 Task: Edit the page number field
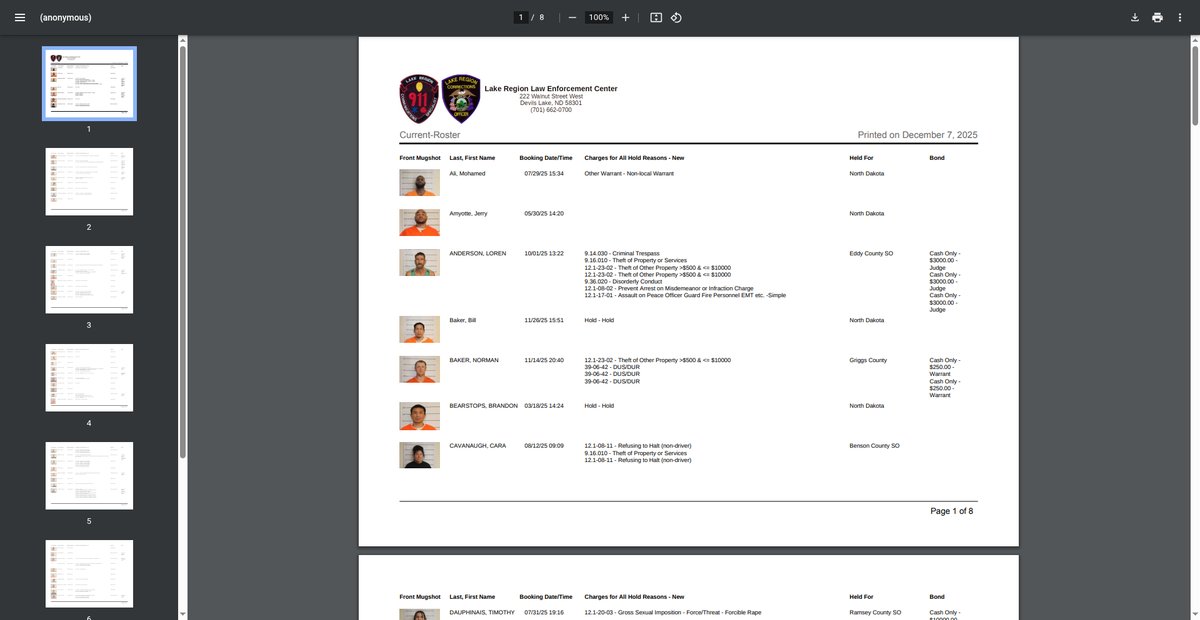click(x=520, y=17)
